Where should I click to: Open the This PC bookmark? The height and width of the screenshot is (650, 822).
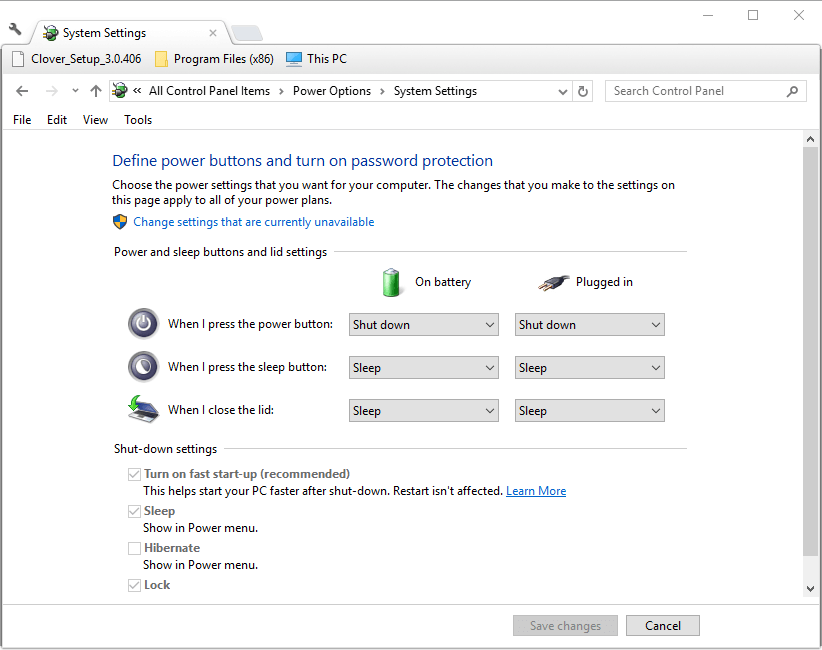pos(317,59)
